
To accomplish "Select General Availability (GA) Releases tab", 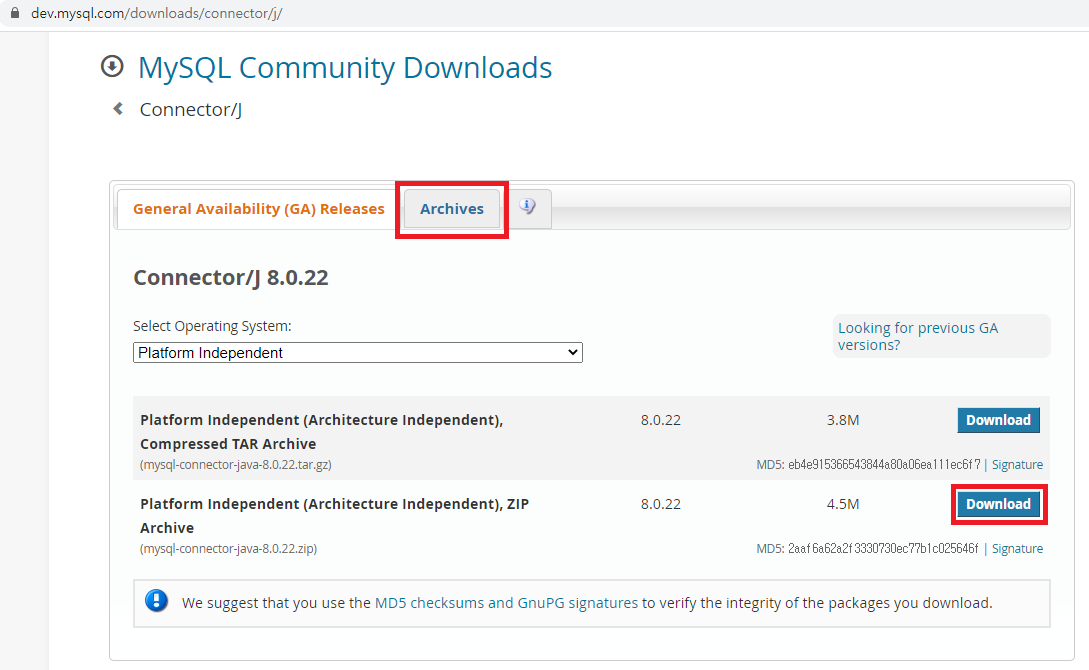I will point(258,209).
